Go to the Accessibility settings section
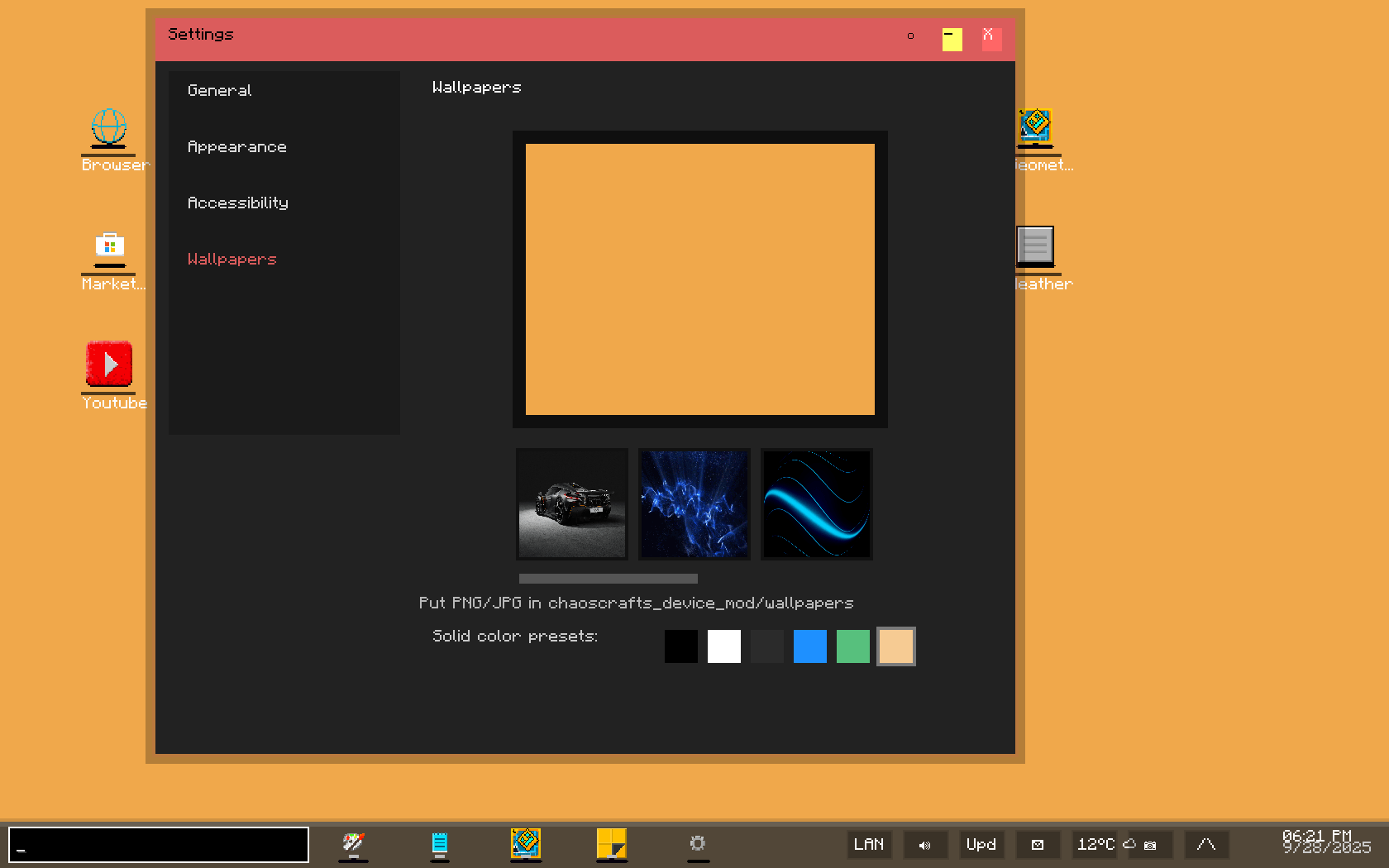The image size is (1389, 868). 238,203
